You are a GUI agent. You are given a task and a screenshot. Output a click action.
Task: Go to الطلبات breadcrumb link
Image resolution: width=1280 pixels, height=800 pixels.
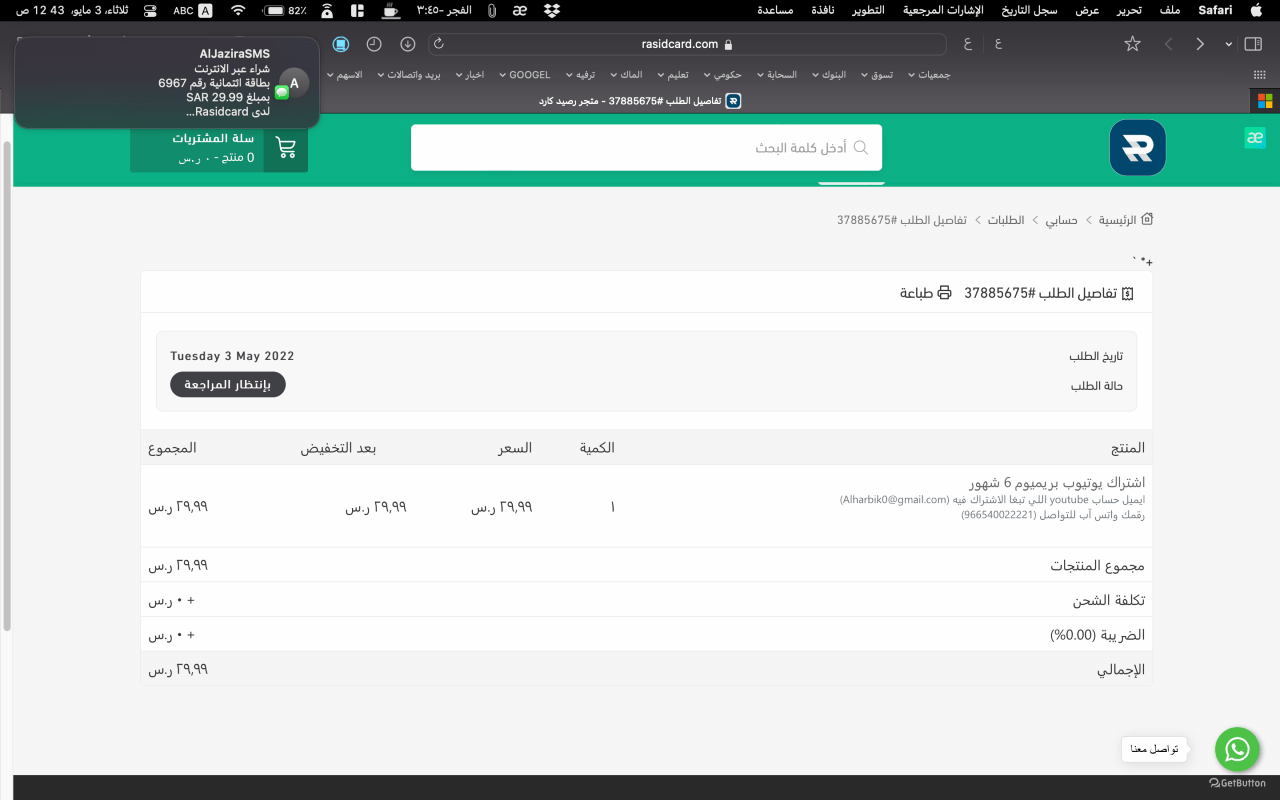(x=1006, y=220)
